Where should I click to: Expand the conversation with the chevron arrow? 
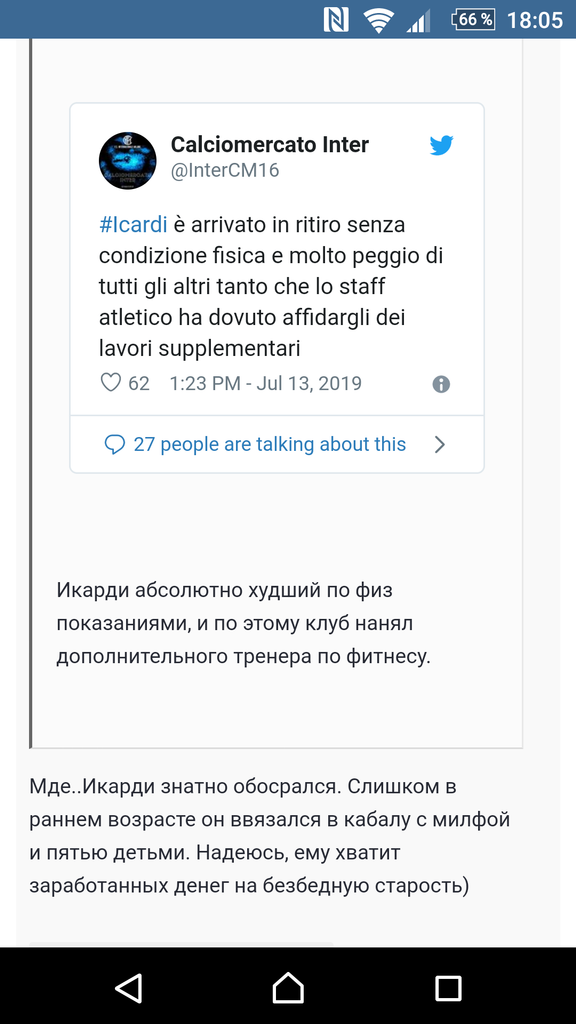(x=440, y=444)
